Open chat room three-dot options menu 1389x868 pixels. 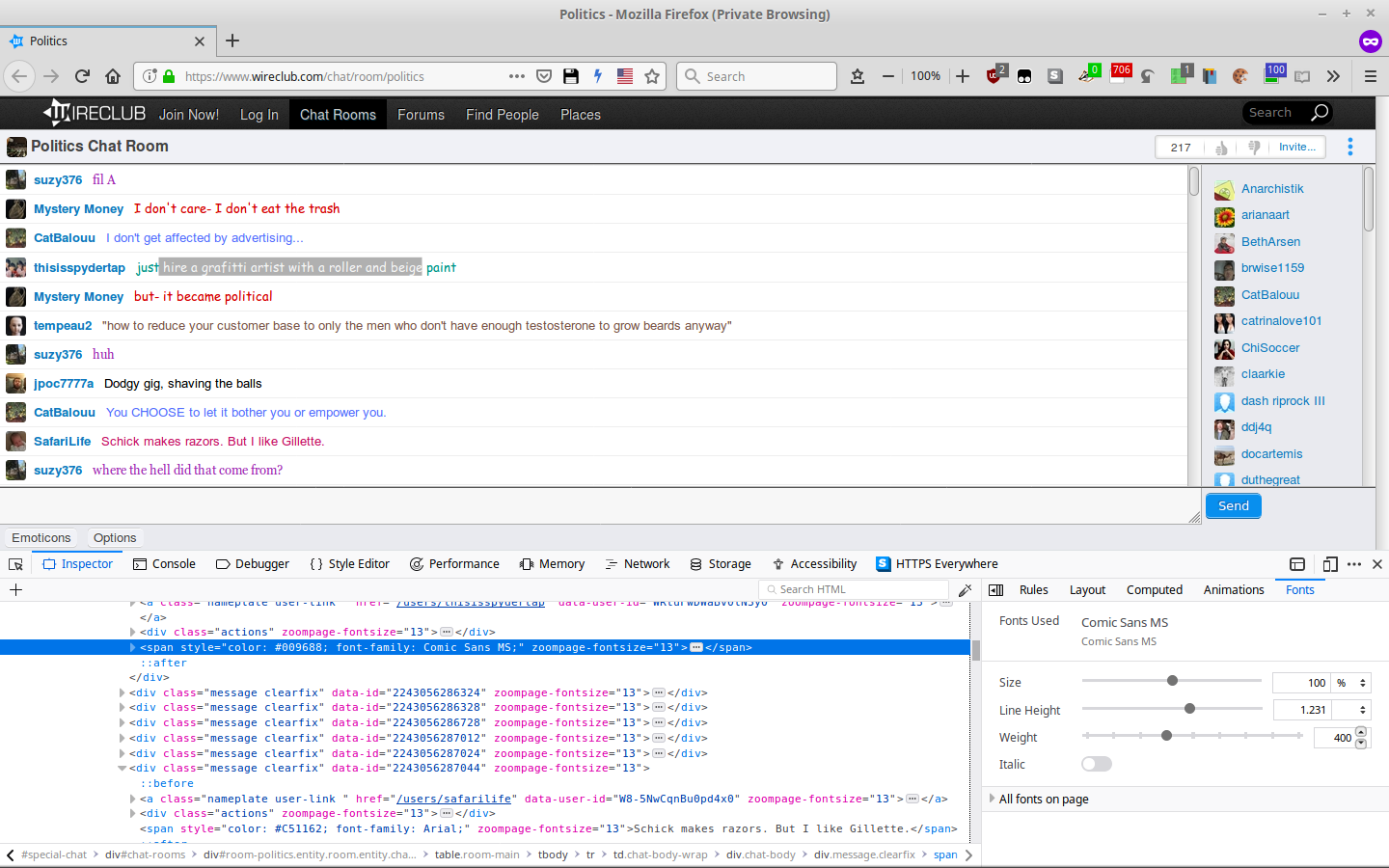pyautogui.click(x=1350, y=147)
